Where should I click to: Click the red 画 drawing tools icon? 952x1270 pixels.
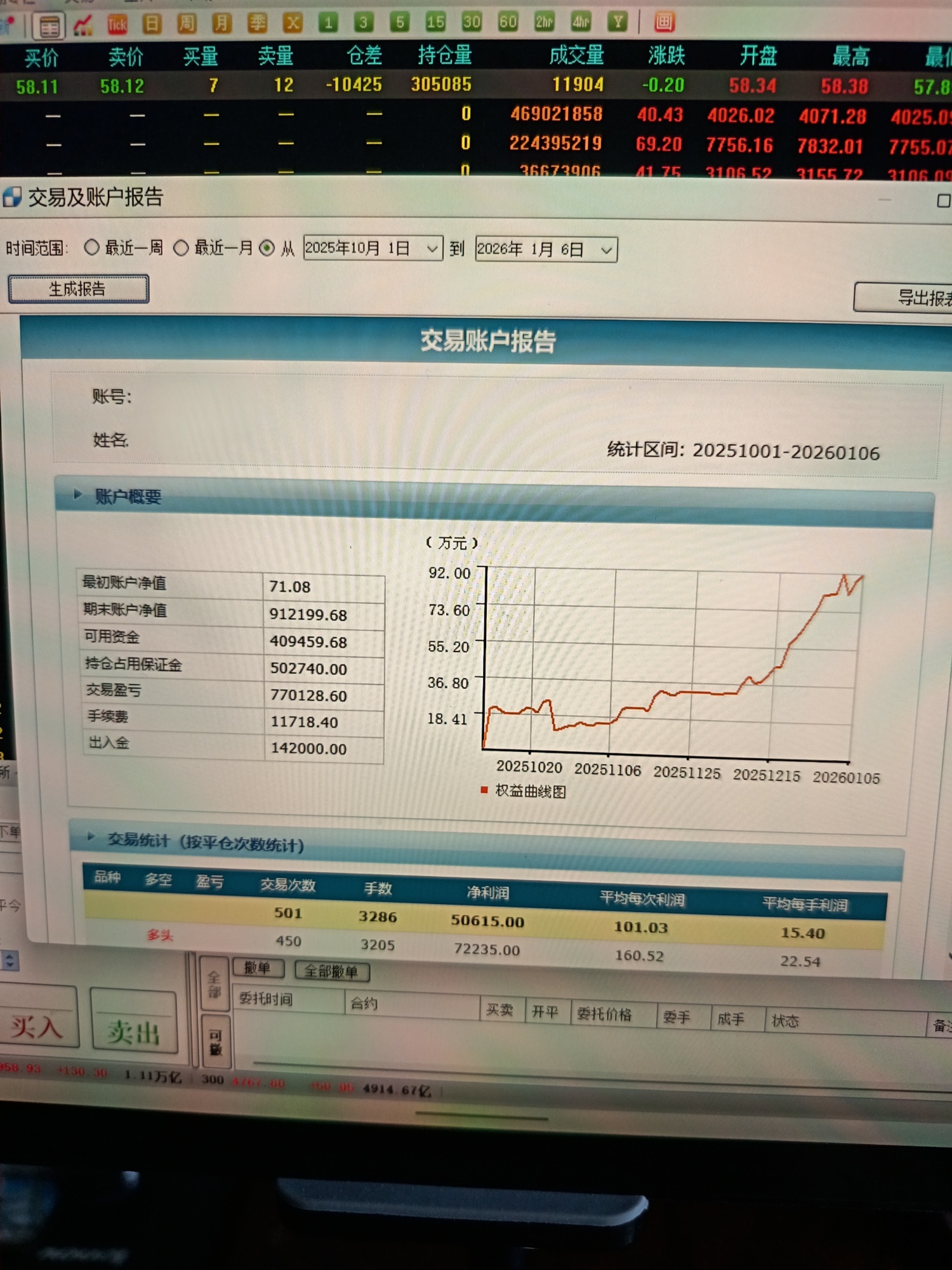pos(664,22)
